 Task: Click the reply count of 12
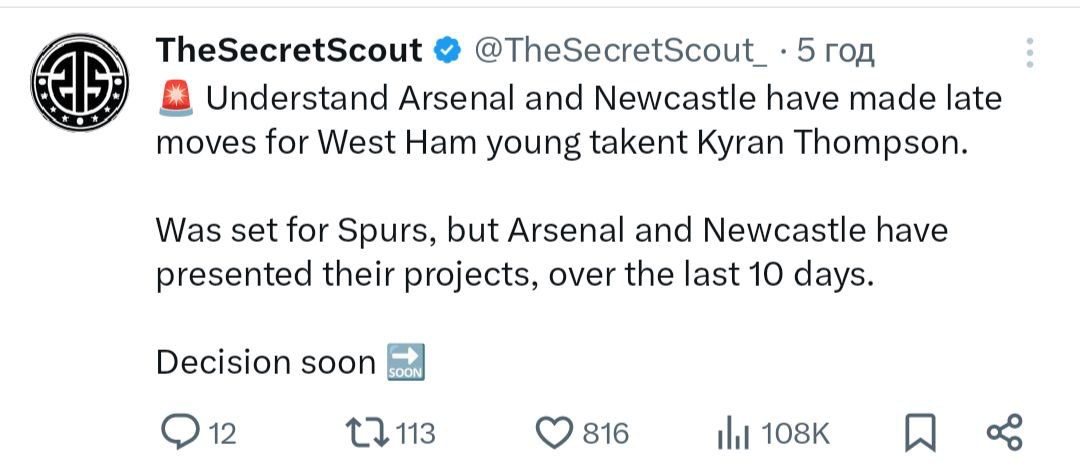222,433
